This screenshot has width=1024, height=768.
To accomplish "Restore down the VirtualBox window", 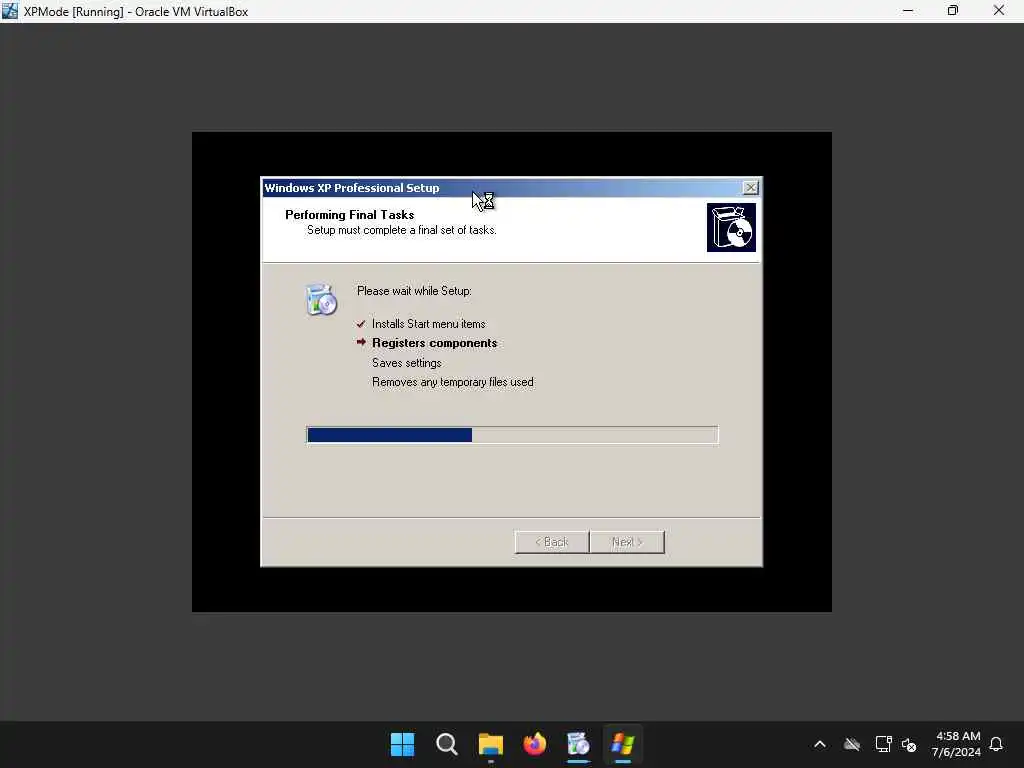I will pyautogui.click(x=953, y=11).
